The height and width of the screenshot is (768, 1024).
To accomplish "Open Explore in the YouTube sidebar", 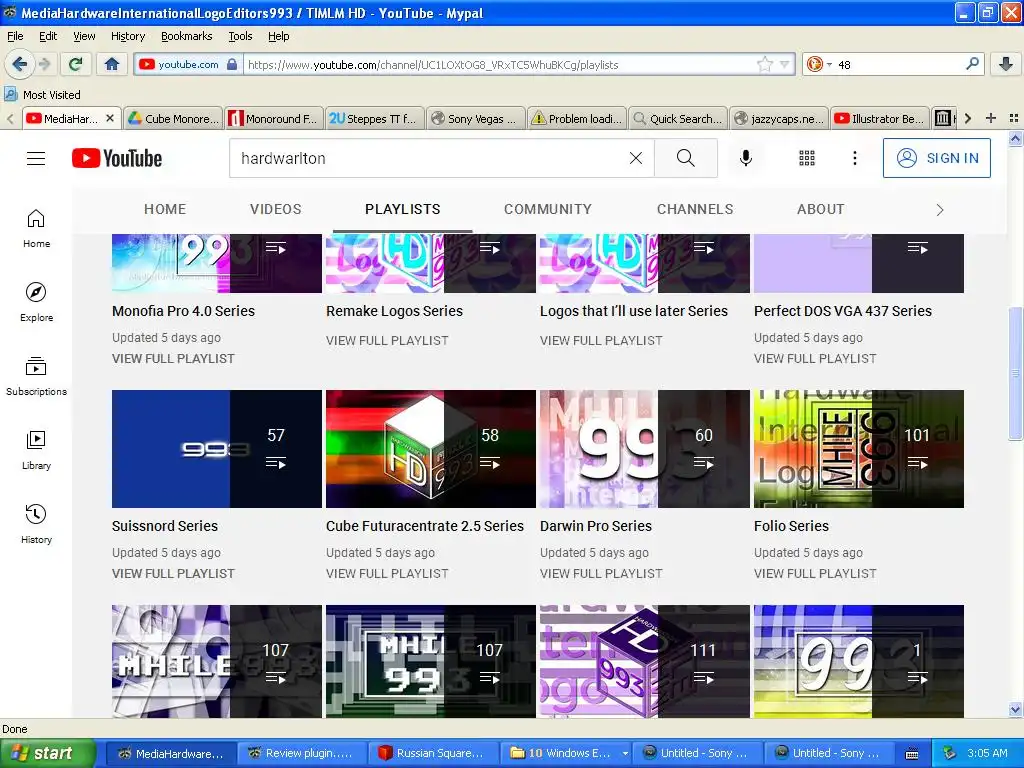I will pos(36,302).
